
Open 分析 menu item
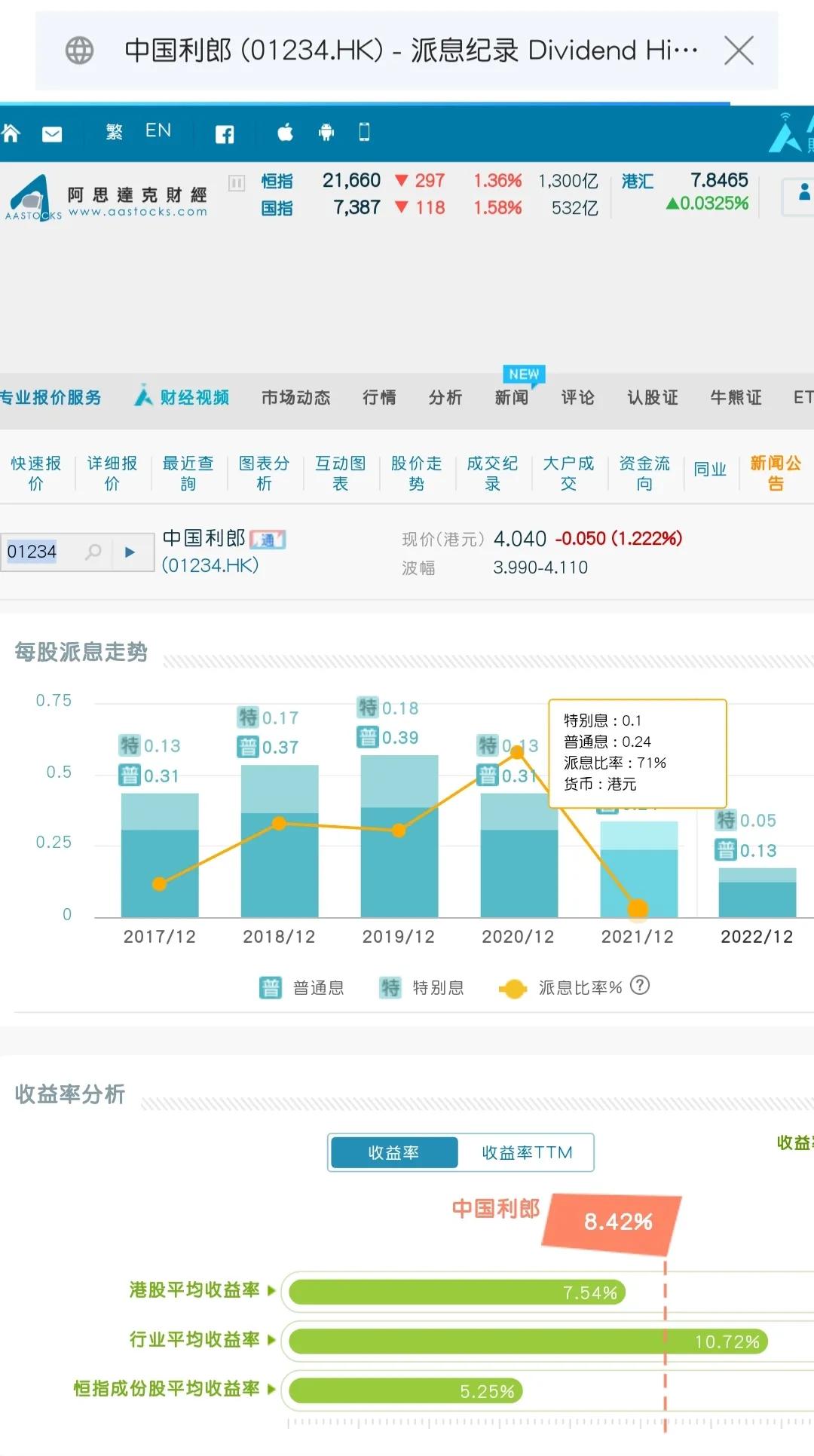pyautogui.click(x=445, y=398)
